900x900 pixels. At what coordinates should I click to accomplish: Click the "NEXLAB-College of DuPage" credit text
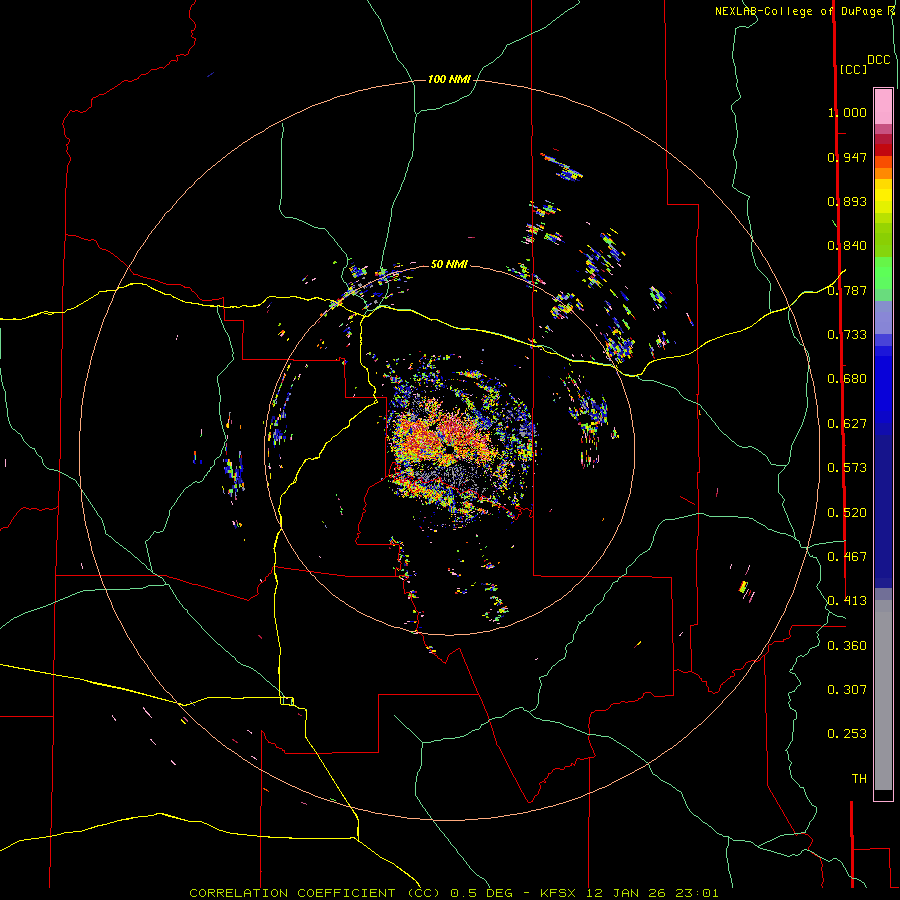[x=798, y=11]
